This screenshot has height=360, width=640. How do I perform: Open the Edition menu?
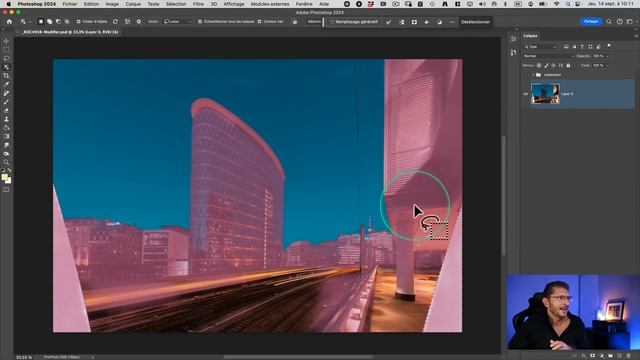pyautogui.click(x=91, y=4)
